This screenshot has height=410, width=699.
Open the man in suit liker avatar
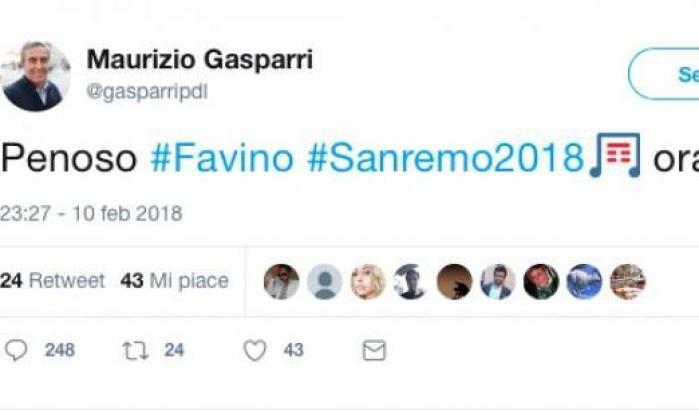[x=498, y=281]
